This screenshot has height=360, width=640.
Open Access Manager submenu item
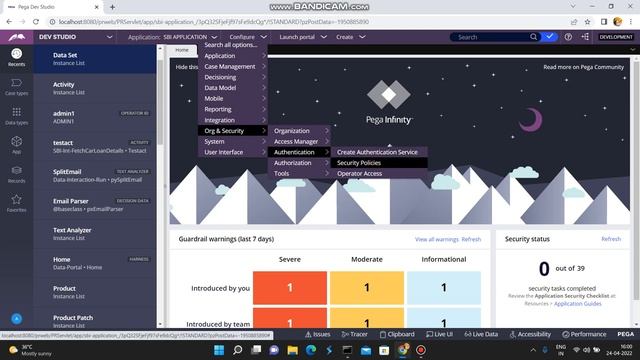(x=299, y=142)
